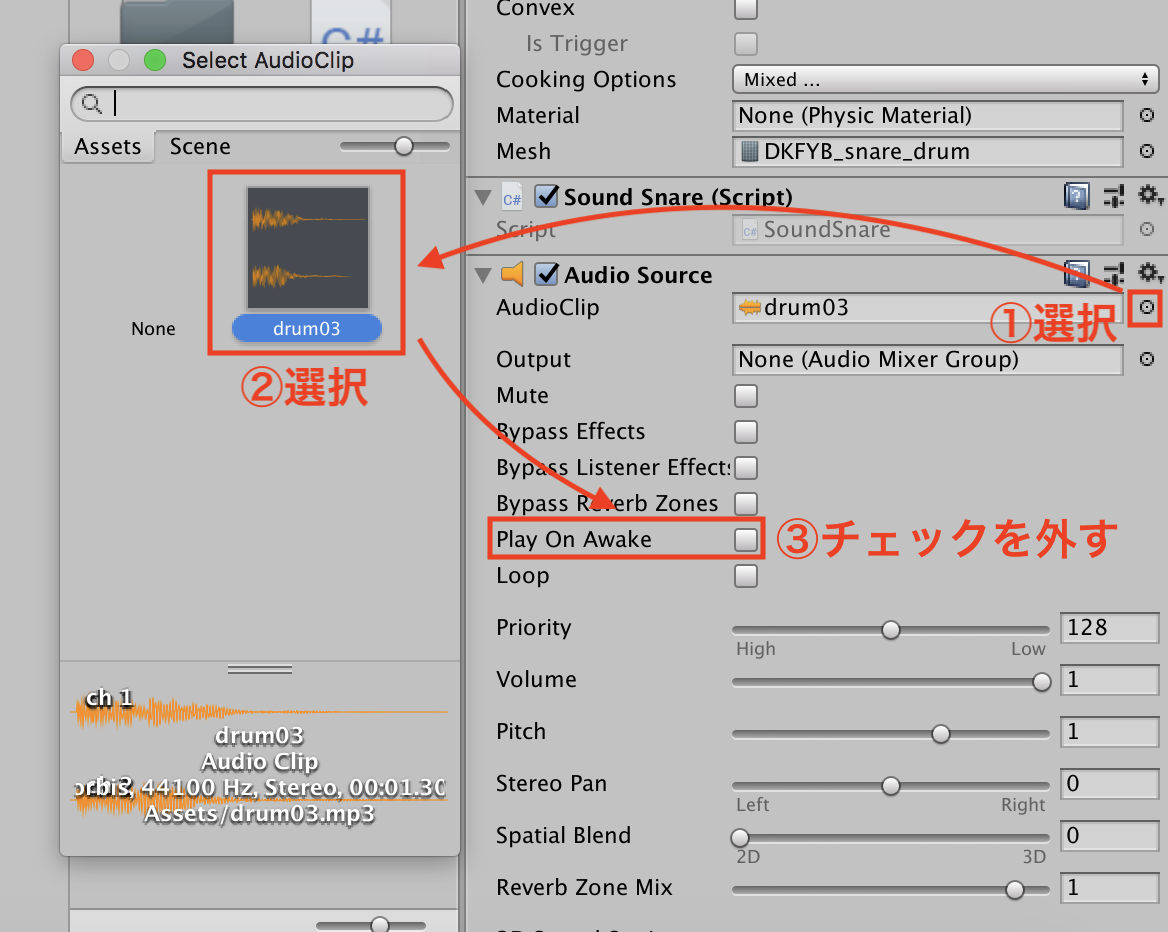This screenshot has height=932, width=1168.
Task: Switch to the Scene tab
Action: pyautogui.click(x=199, y=146)
